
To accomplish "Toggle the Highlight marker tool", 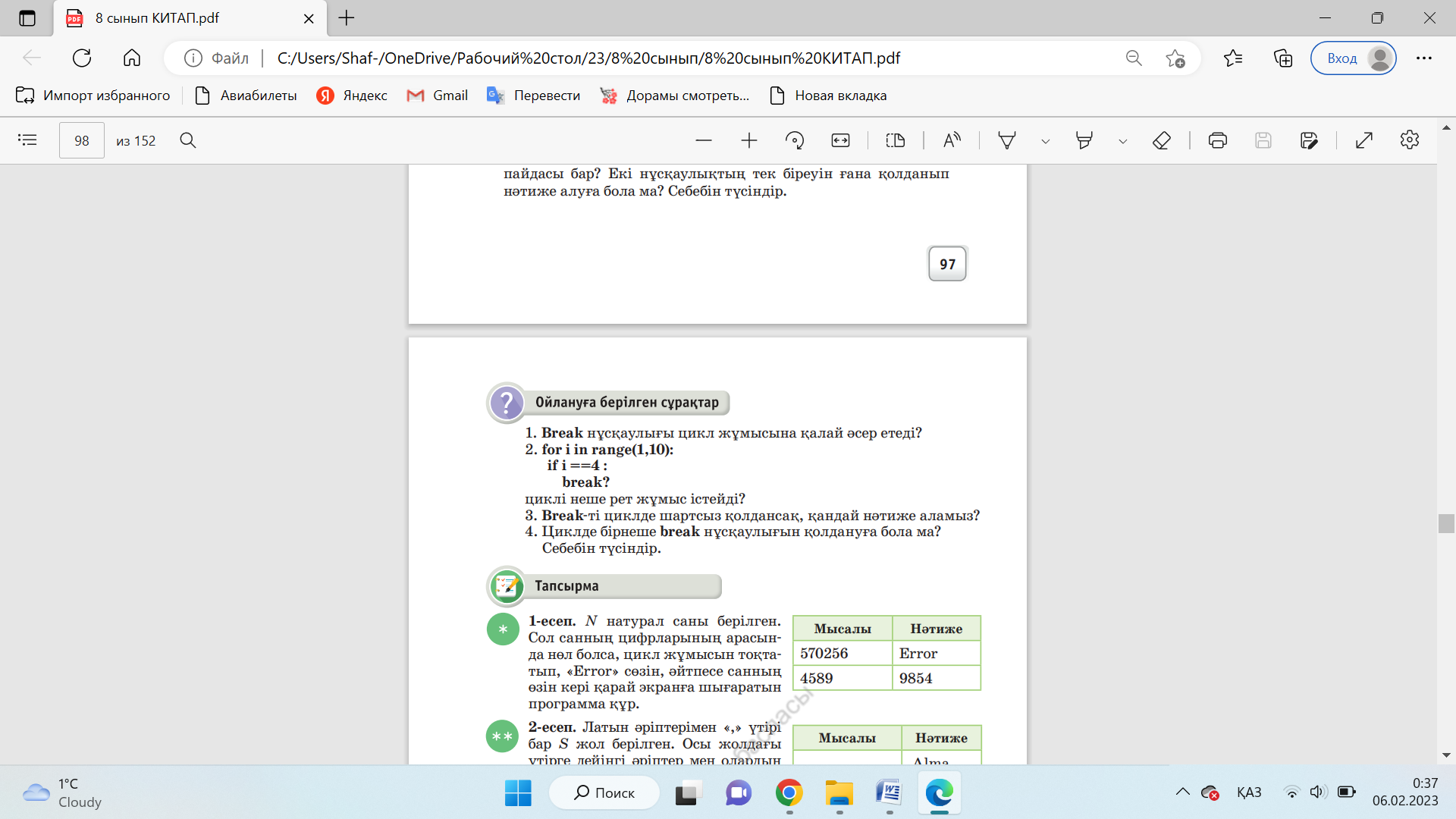I will click(1084, 140).
